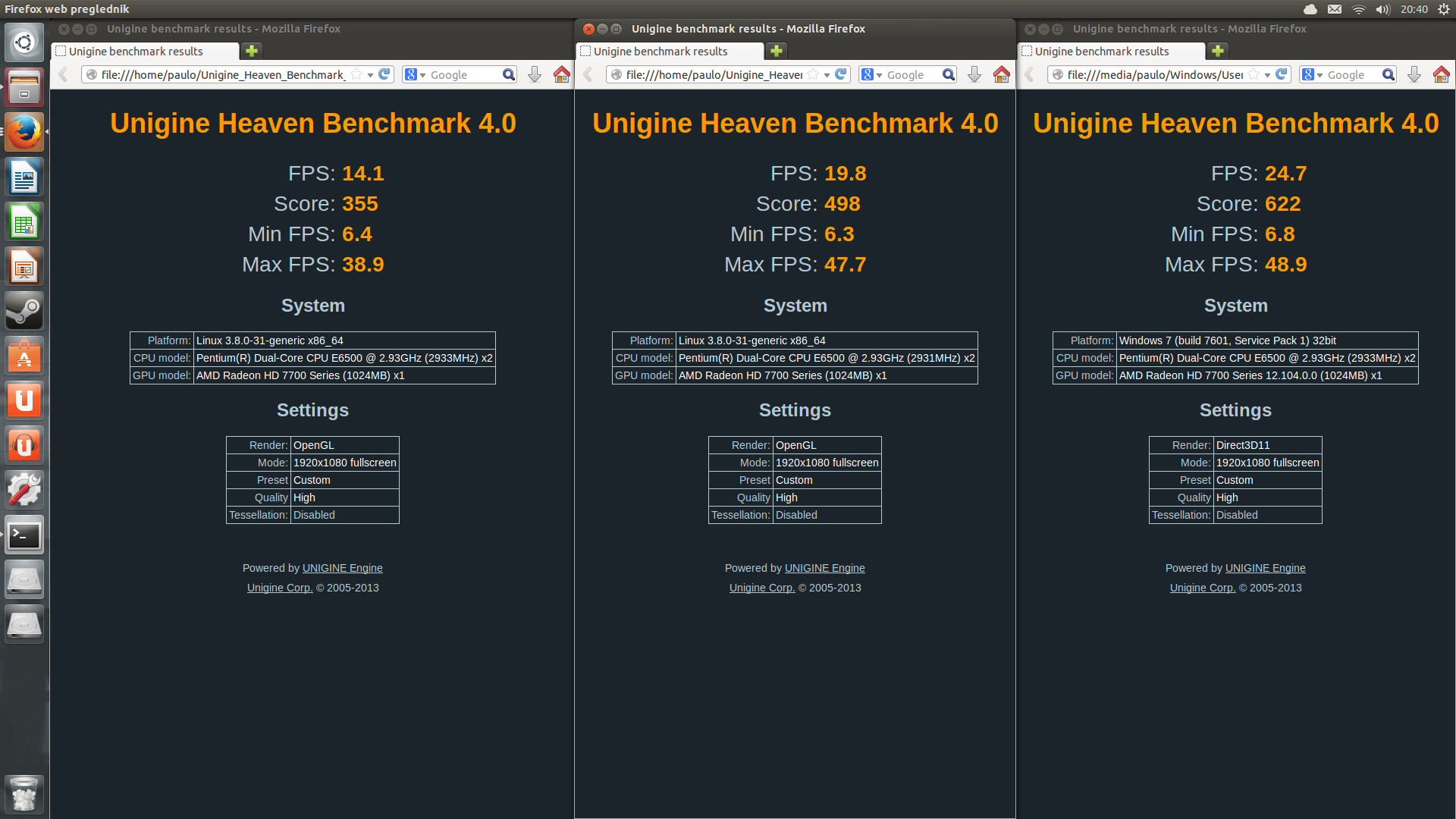The image size is (1456, 819).
Task: Open a new tab in left Firefox window
Action: [252, 51]
